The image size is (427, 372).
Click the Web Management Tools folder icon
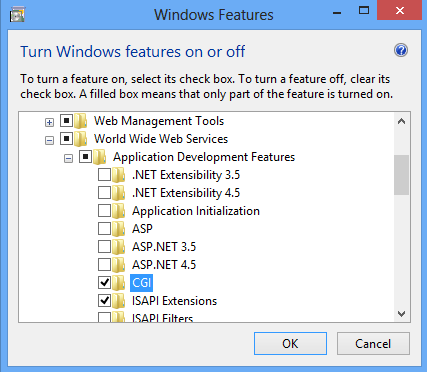click(81, 121)
